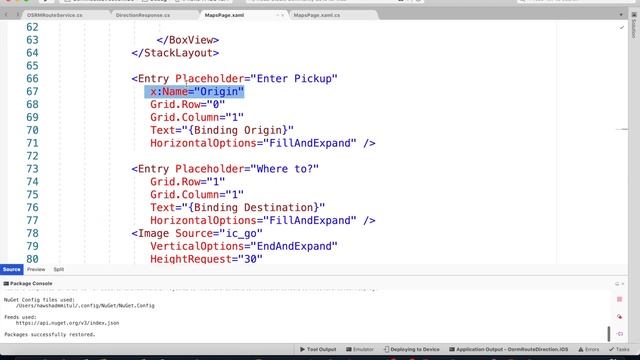640x360 pixels.
Task: Go to previous document with left arrow
Action: pyautogui.click(x=6, y=15)
